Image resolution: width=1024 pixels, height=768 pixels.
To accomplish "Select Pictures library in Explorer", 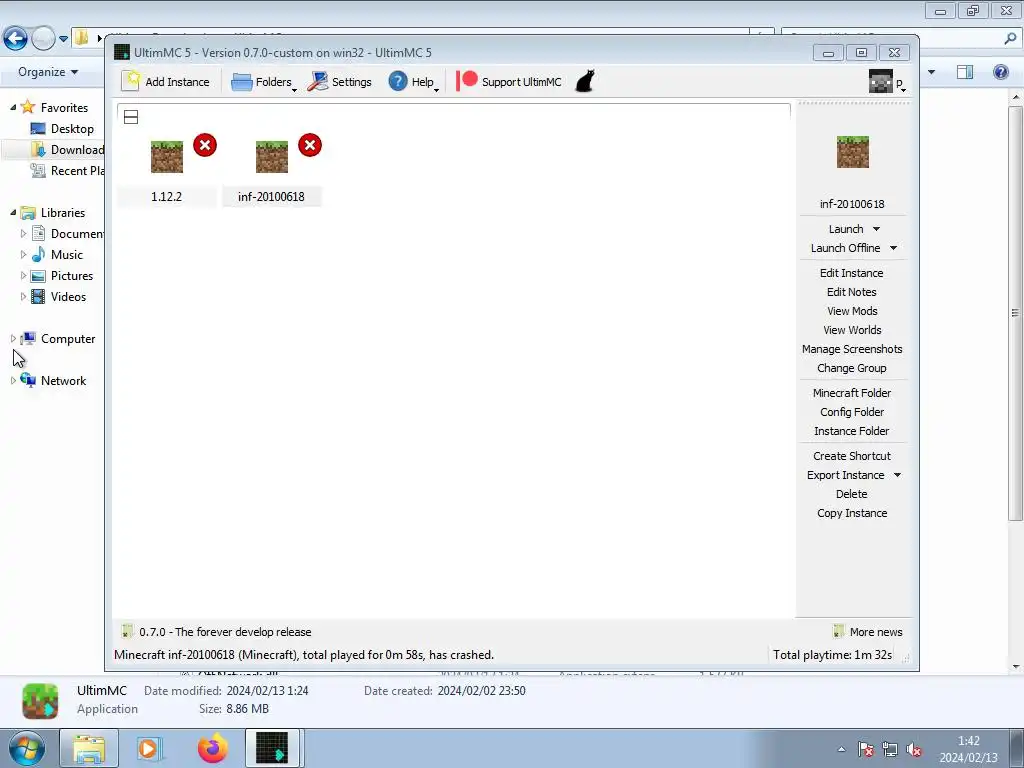I will point(62,276).
